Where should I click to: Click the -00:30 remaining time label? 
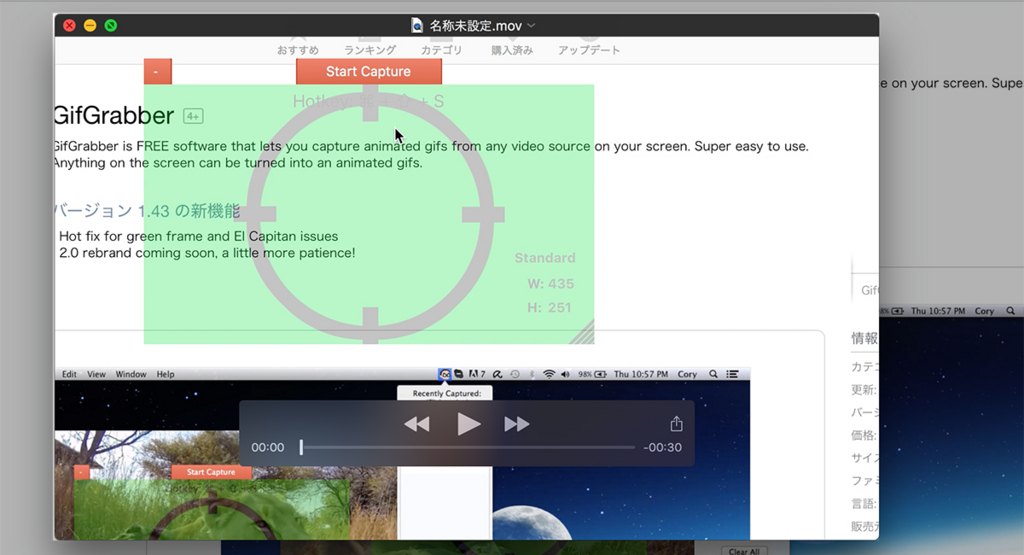coord(662,447)
